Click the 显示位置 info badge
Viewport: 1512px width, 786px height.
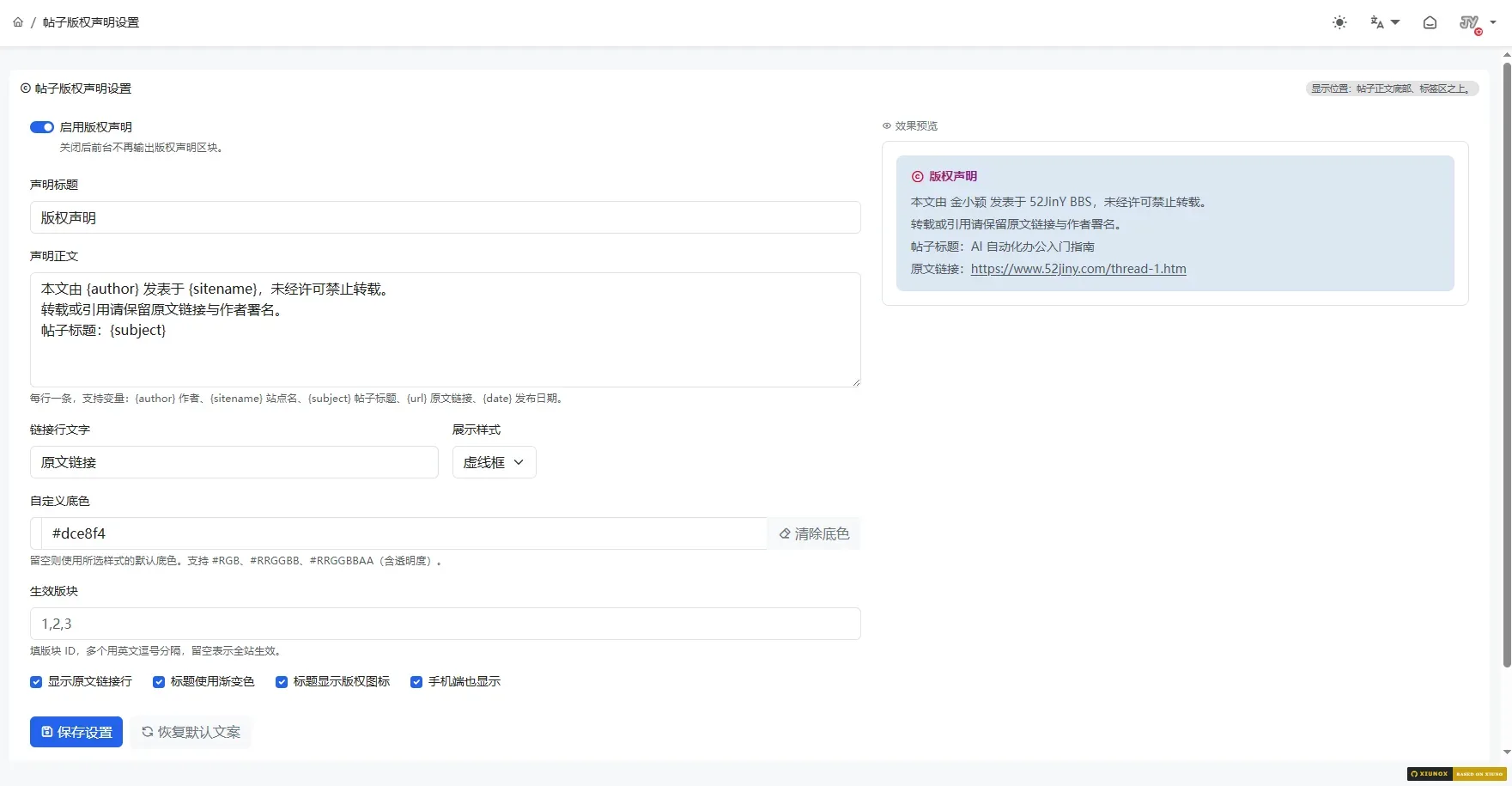(x=1392, y=88)
